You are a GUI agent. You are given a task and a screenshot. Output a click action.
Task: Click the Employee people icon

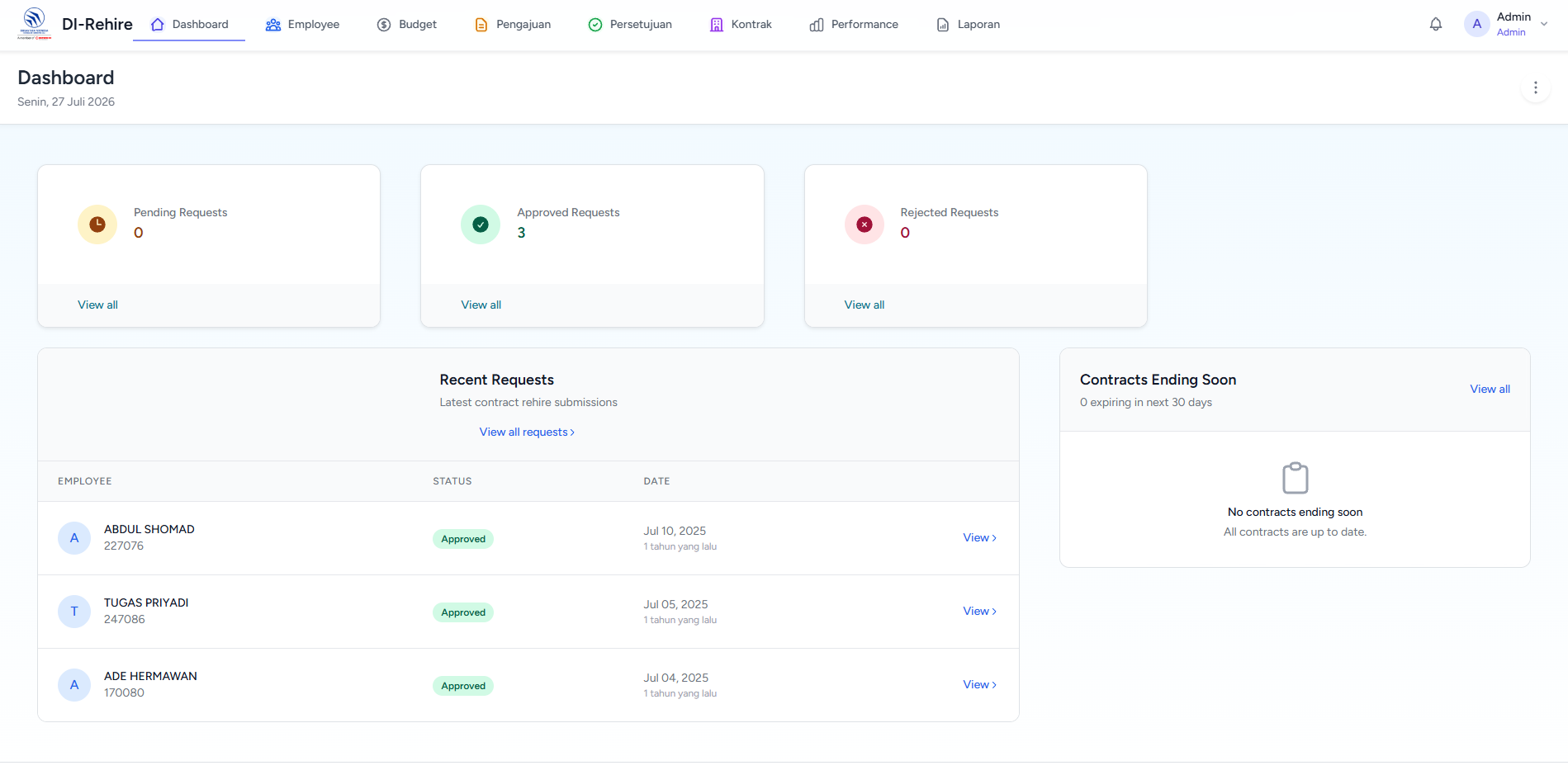(273, 25)
